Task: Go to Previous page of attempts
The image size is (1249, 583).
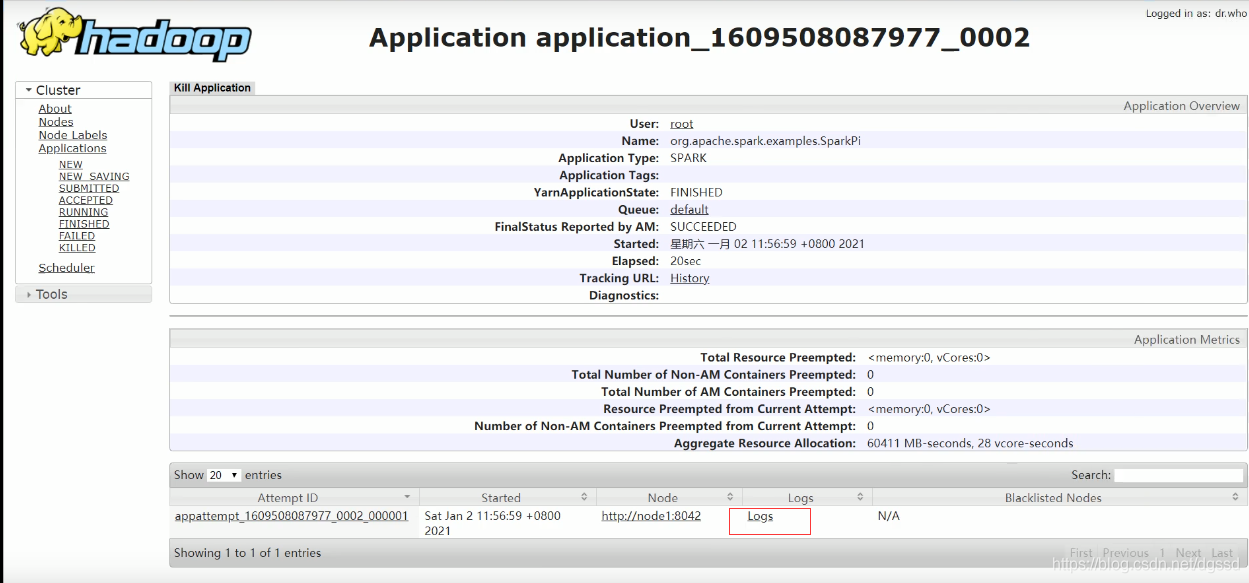Action: point(1126,553)
